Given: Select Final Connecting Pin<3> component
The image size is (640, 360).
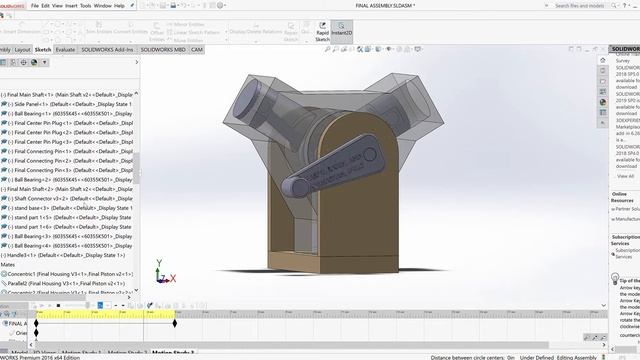Looking at the screenshot, I should (x=66, y=170).
